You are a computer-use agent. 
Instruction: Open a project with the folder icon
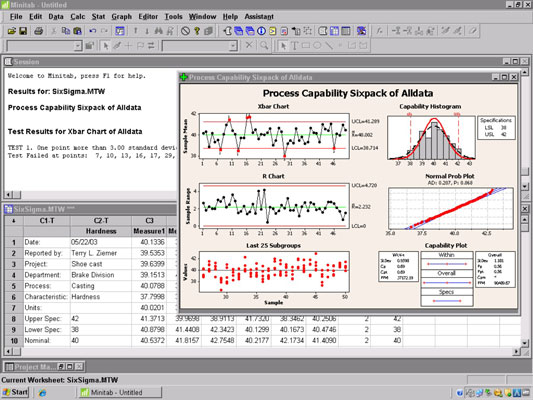[x=12, y=31]
